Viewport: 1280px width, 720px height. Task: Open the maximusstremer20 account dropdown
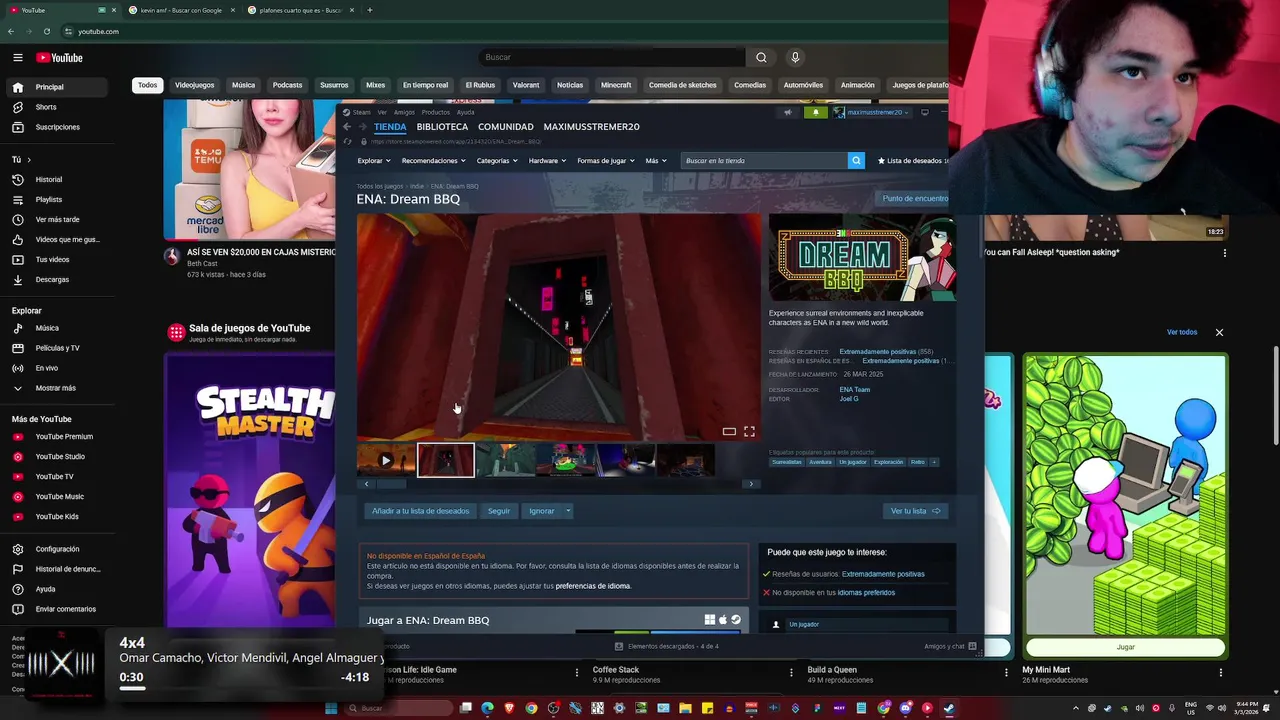[x=871, y=112]
